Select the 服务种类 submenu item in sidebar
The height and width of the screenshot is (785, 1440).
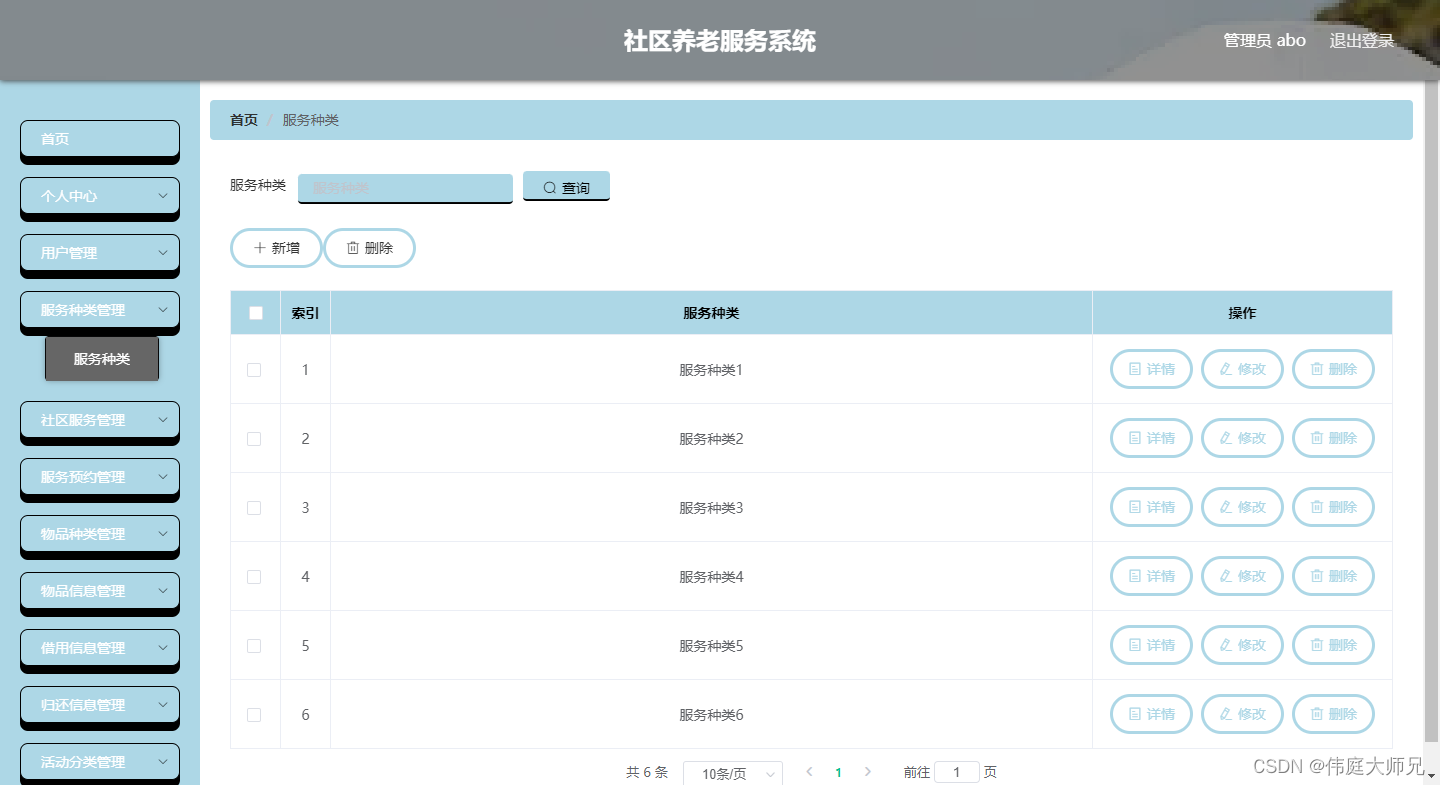102,358
